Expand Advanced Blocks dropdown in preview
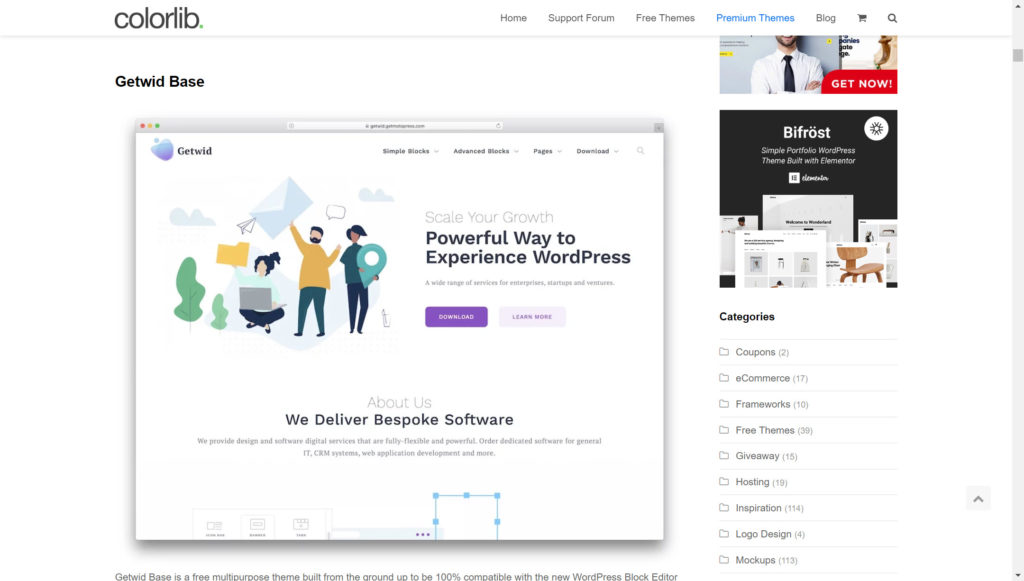This screenshot has width=1024, height=581. tap(487, 151)
